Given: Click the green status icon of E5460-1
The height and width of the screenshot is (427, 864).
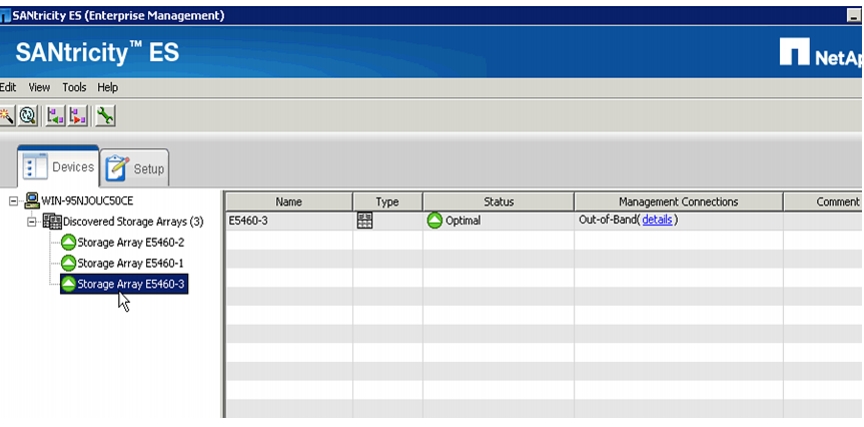Looking at the screenshot, I should click(68, 263).
